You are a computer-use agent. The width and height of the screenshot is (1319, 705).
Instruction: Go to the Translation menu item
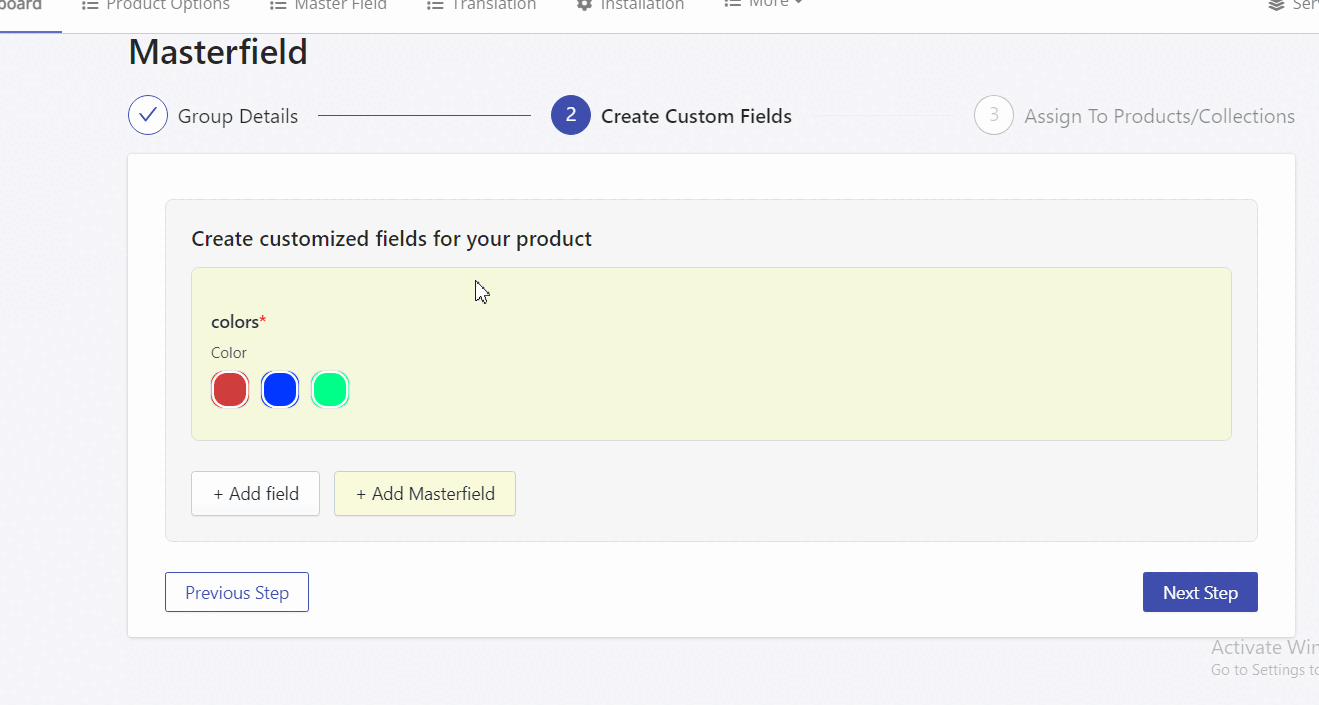492,5
